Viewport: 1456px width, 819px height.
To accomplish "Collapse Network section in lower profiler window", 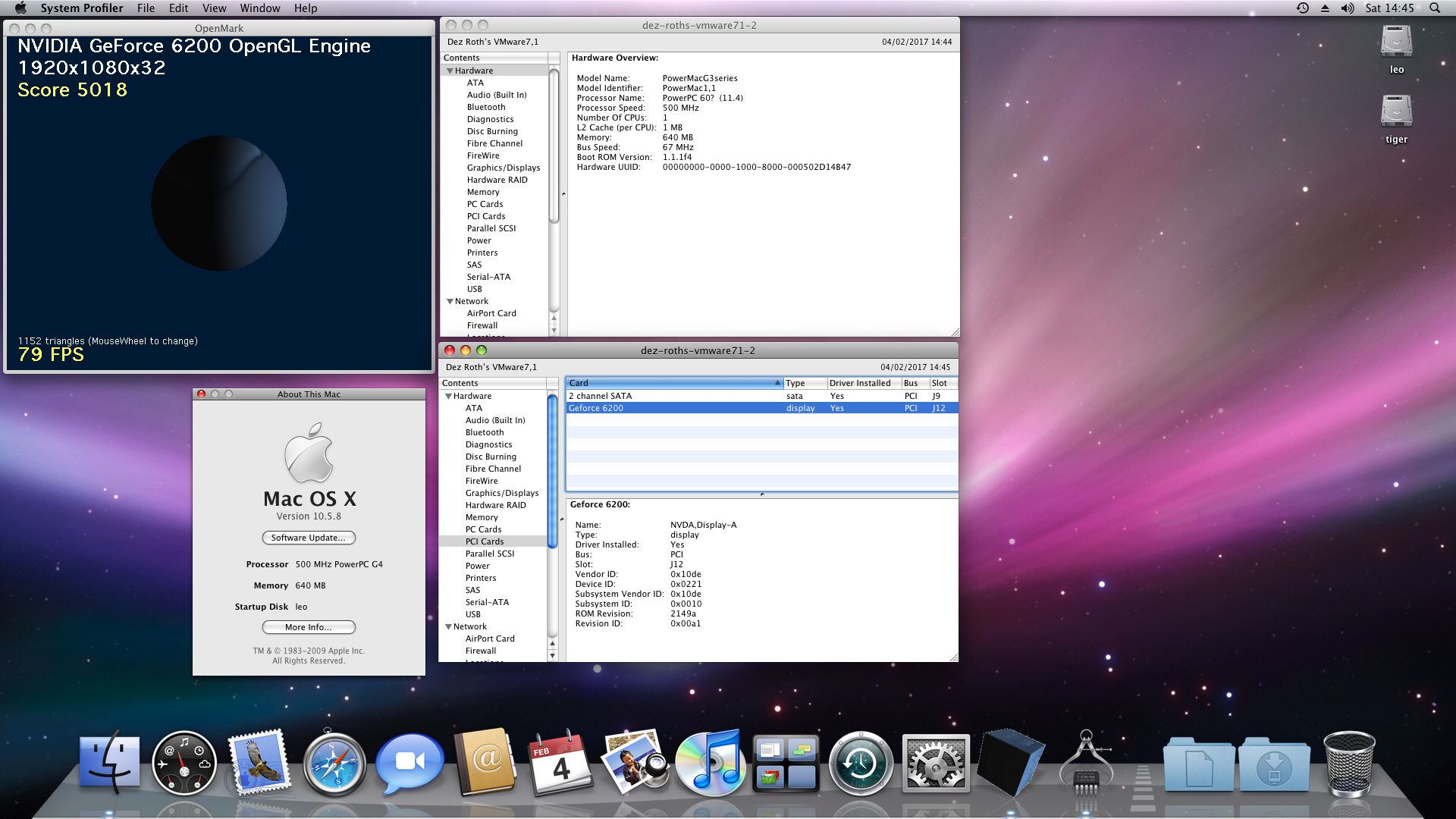I will 448,626.
